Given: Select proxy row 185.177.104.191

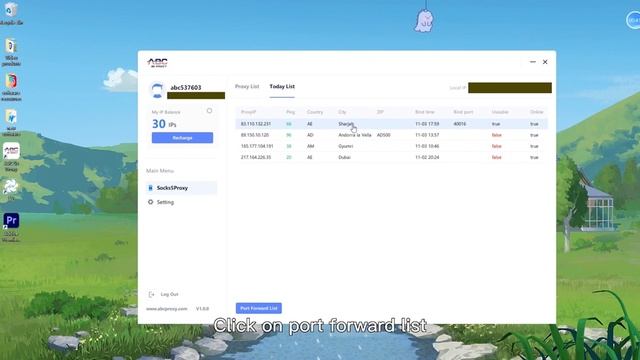Looking at the screenshot, I should pos(391,146).
